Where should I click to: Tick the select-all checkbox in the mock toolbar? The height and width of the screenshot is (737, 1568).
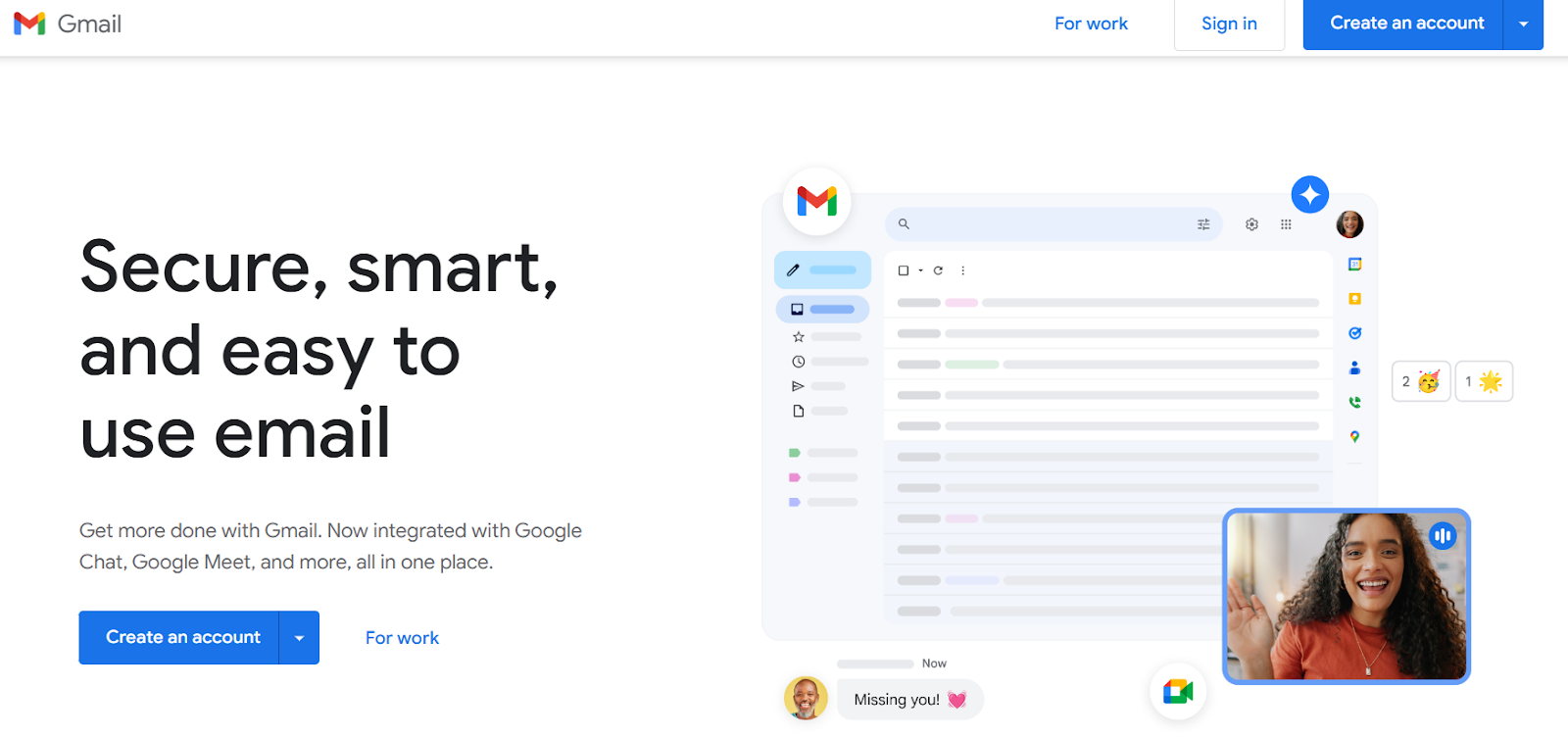pos(904,270)
